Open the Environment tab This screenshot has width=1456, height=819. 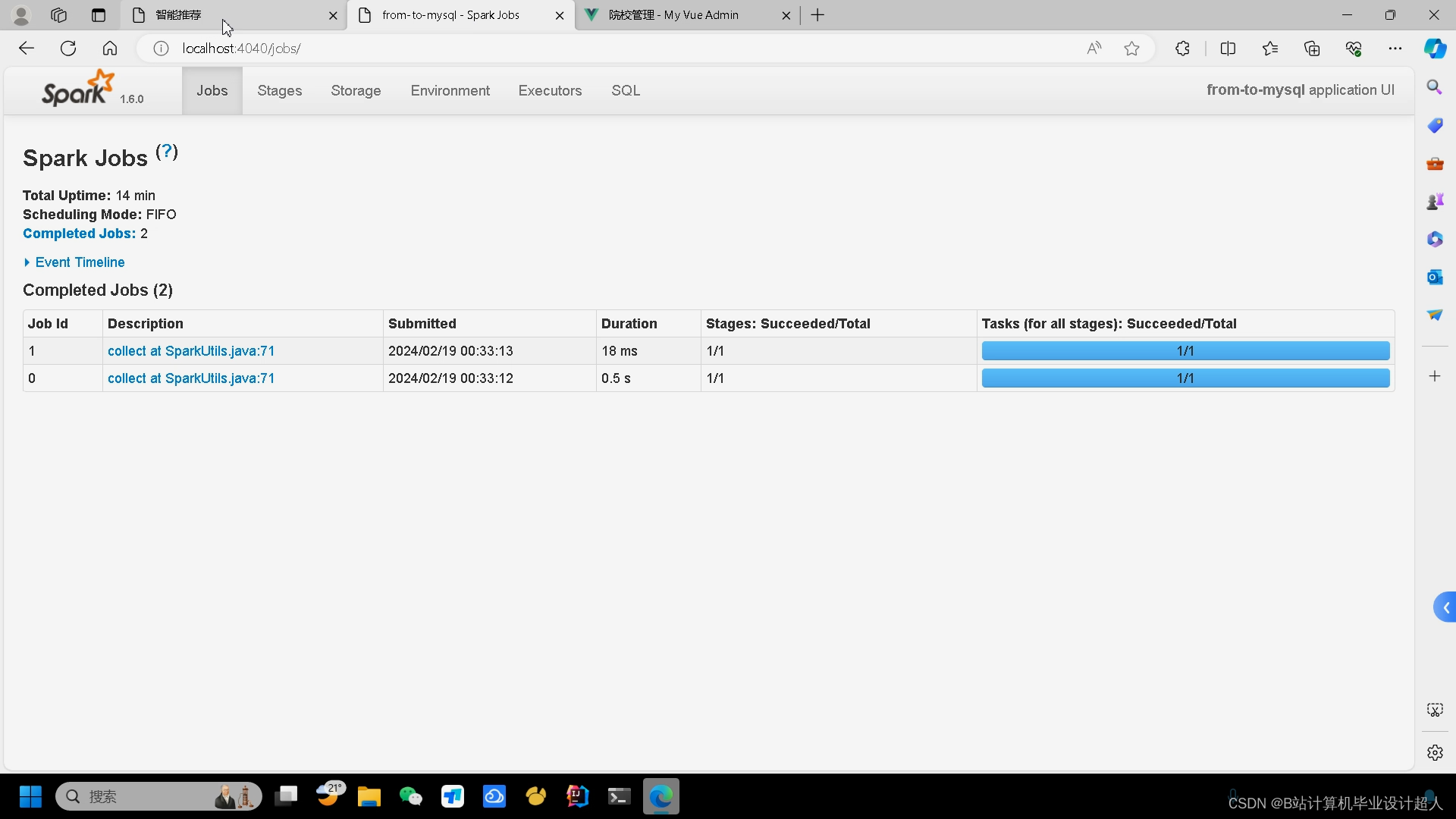coord(450,90)
